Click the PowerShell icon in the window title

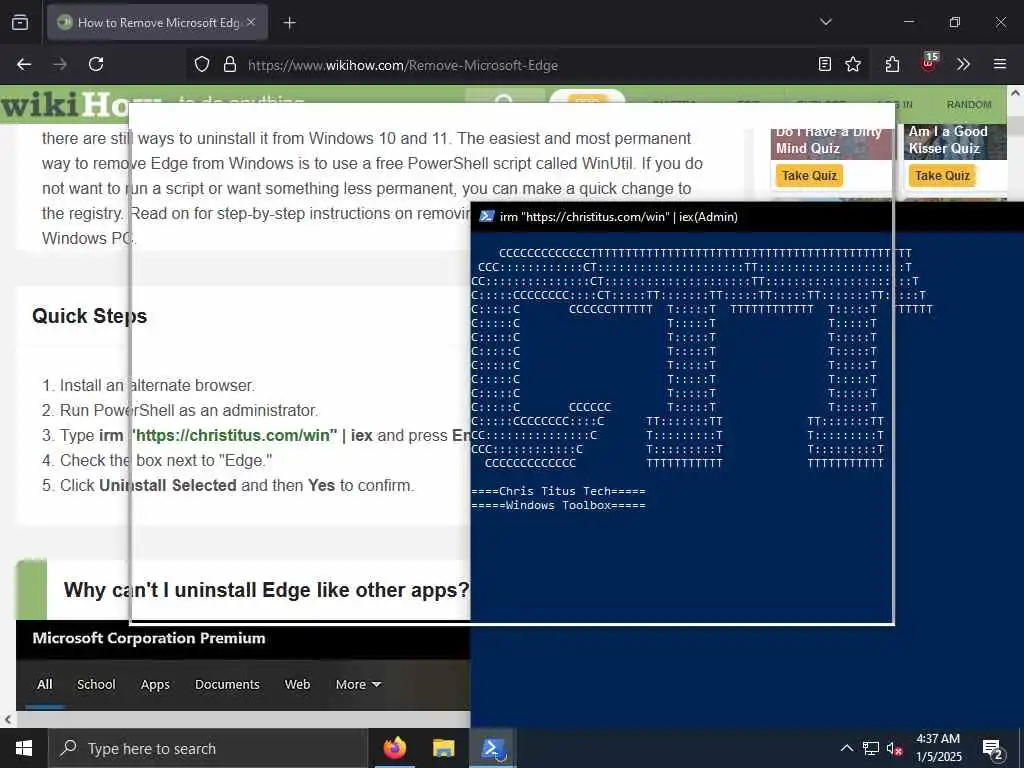tap(486, 216)
